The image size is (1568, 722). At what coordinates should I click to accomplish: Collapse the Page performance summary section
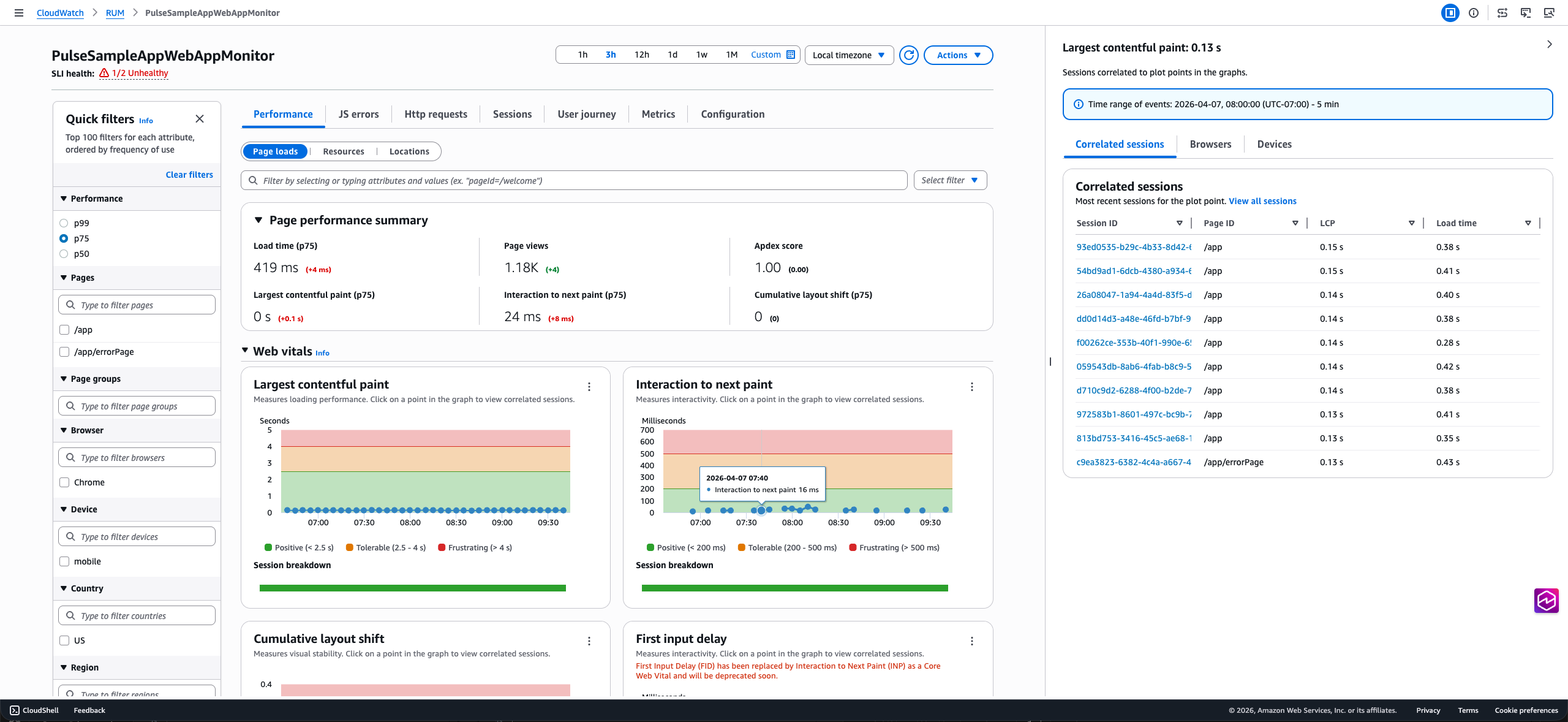point(258,220)
